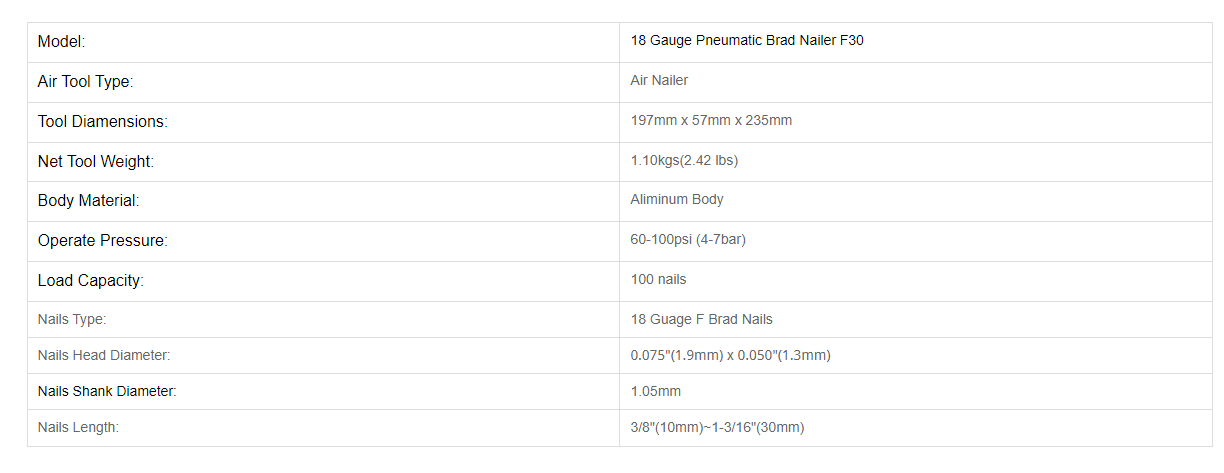Screen dimensions: 1224x473
Task: Click the '100 nails' value cell
Action: point(915,282)
